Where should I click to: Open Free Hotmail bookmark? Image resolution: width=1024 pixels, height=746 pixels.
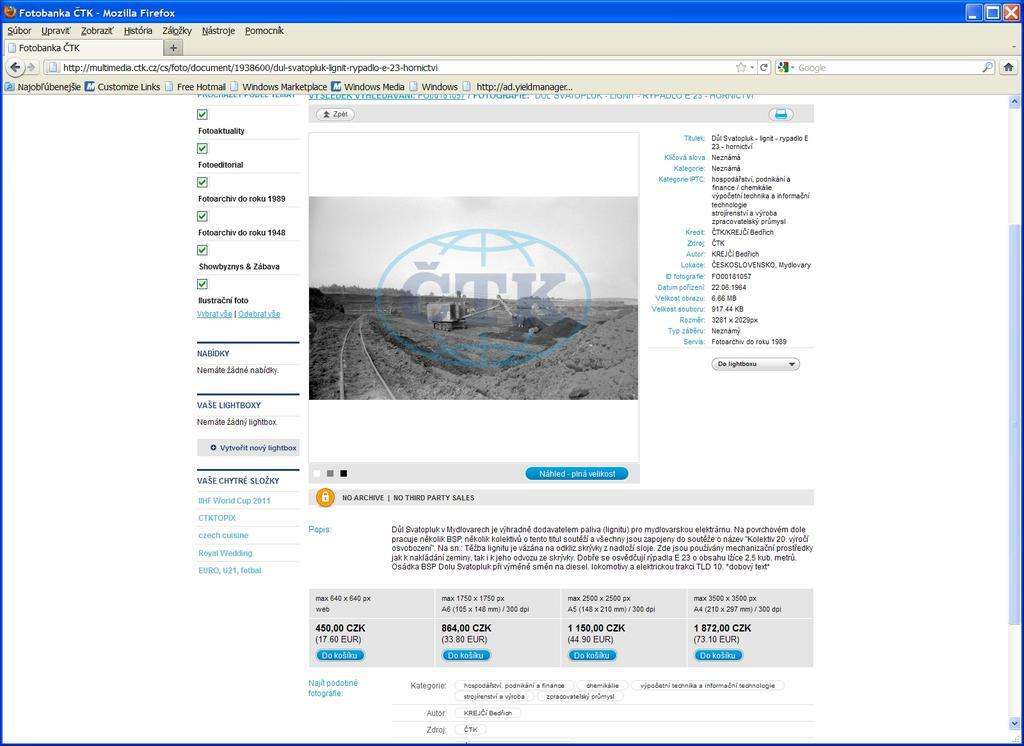(195, 87)
